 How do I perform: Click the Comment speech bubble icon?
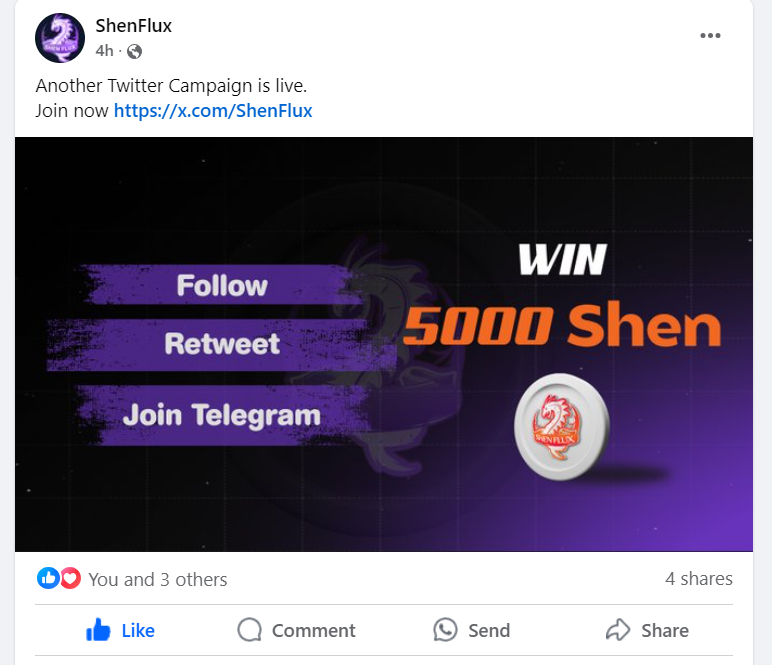tap(250, 630)
